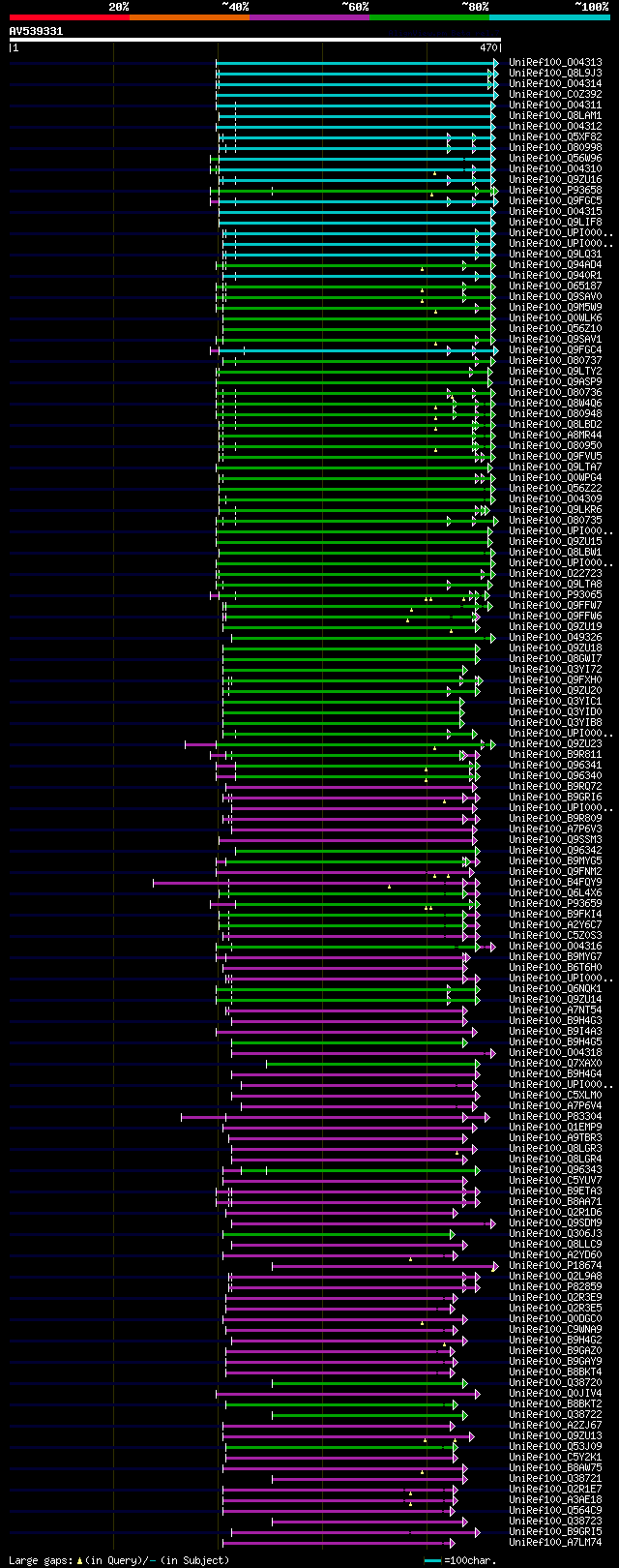The height and width of the screenshot is (1568, 619).
Task: Open hit UniRef100_Q3YIB8
Action: [x=555, y=723]
